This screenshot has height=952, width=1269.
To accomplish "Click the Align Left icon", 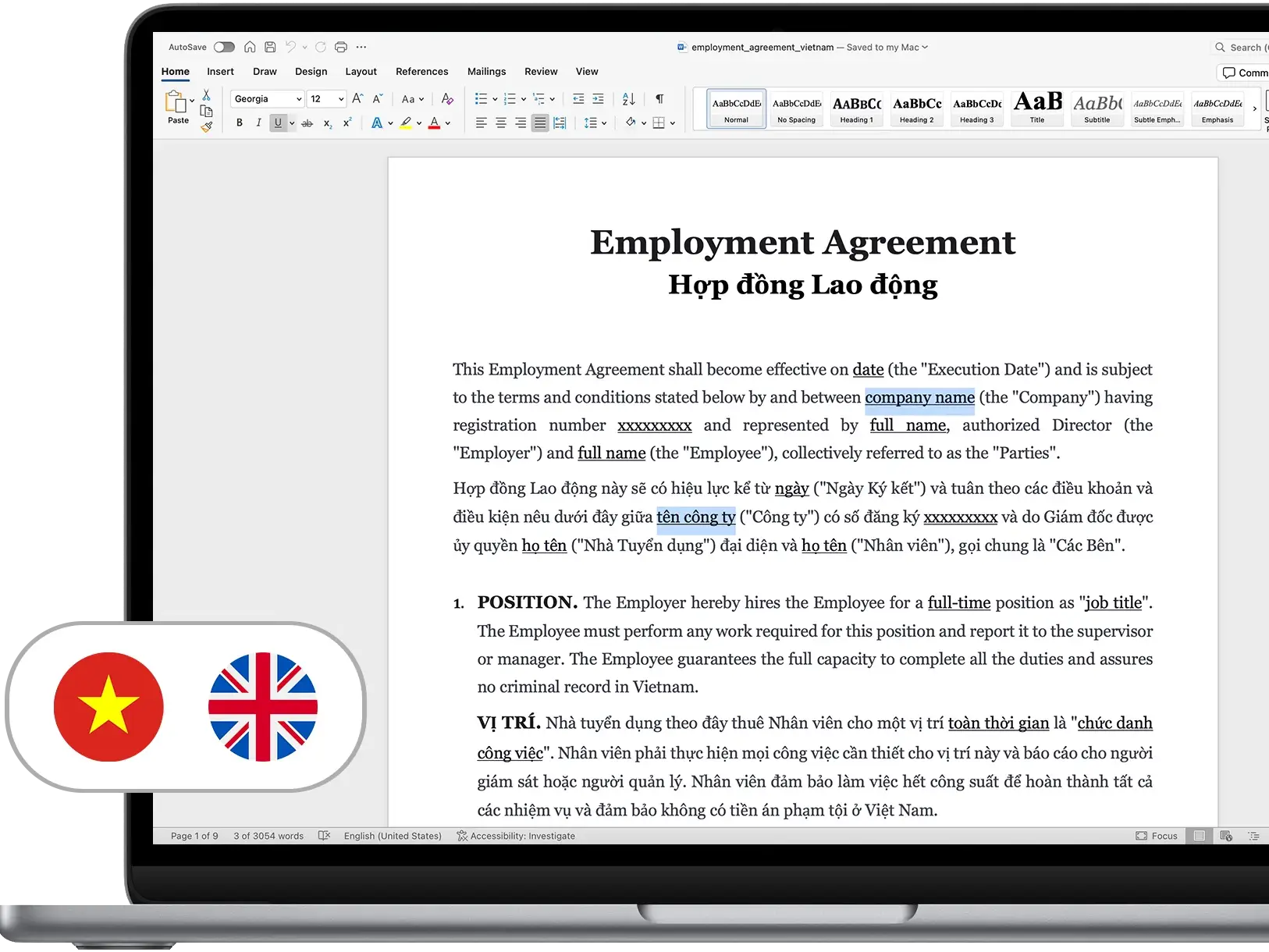I will pyautogui.click(x=482, y=123).
